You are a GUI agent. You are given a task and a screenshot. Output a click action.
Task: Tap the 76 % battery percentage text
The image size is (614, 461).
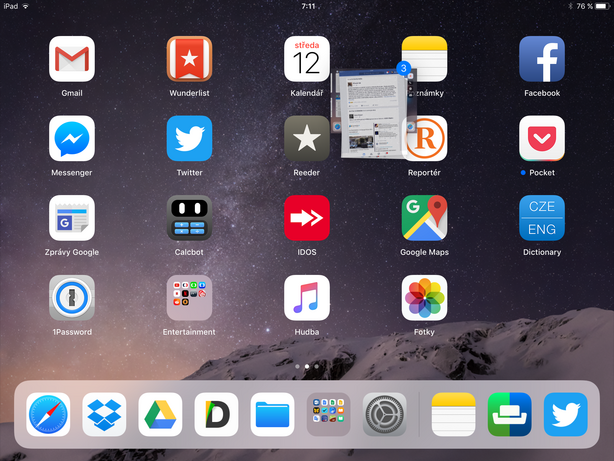tap(584, 6)
